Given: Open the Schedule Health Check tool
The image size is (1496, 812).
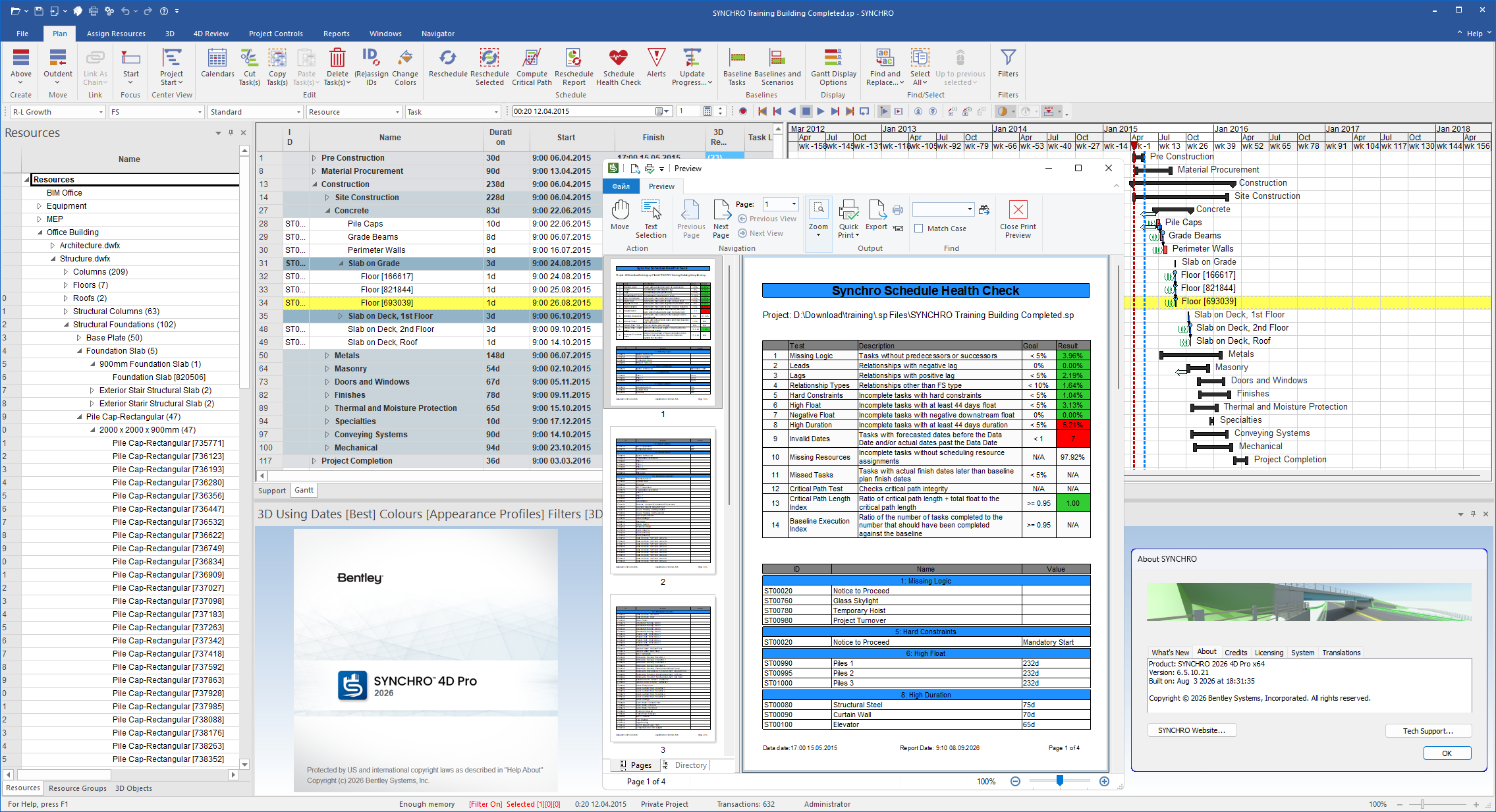Looking at the screenshot, I should tap(618, 67).
